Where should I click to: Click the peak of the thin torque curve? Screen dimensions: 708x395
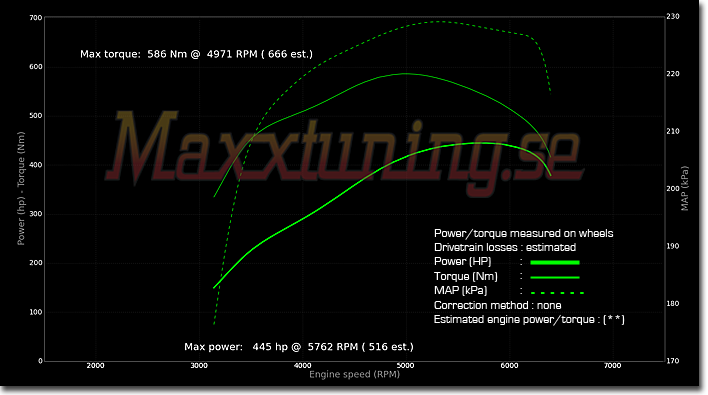405,74
